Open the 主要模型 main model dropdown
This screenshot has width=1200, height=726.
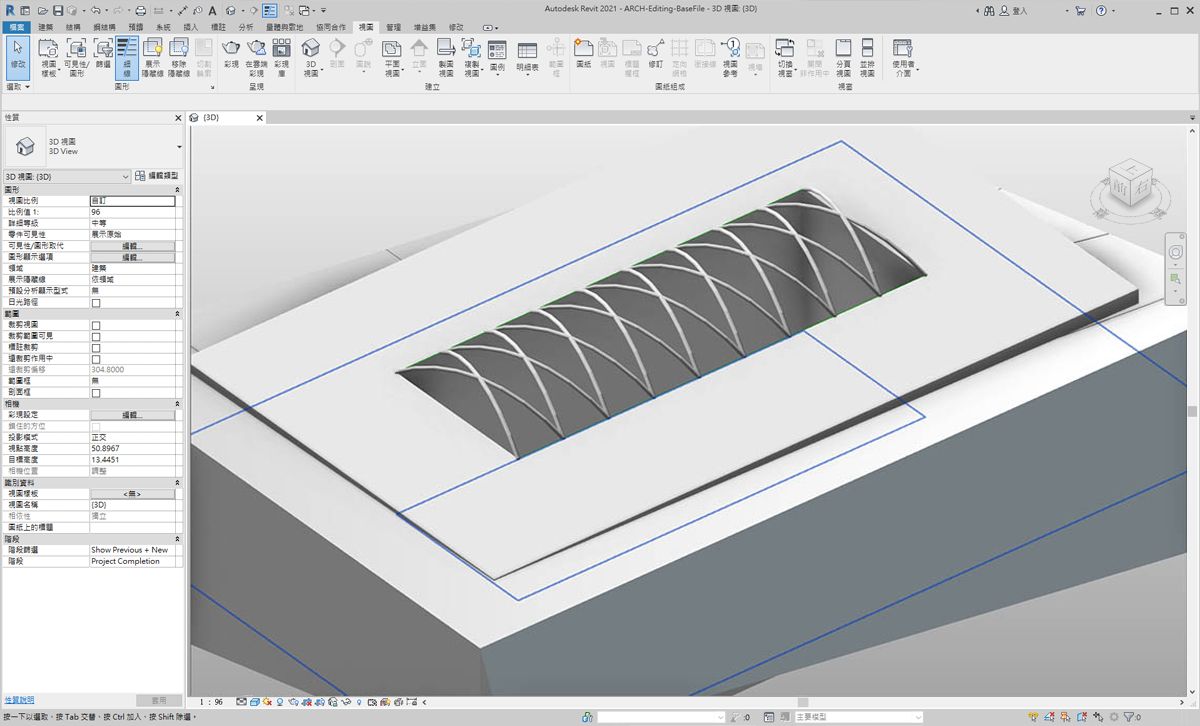click(860, 717)
